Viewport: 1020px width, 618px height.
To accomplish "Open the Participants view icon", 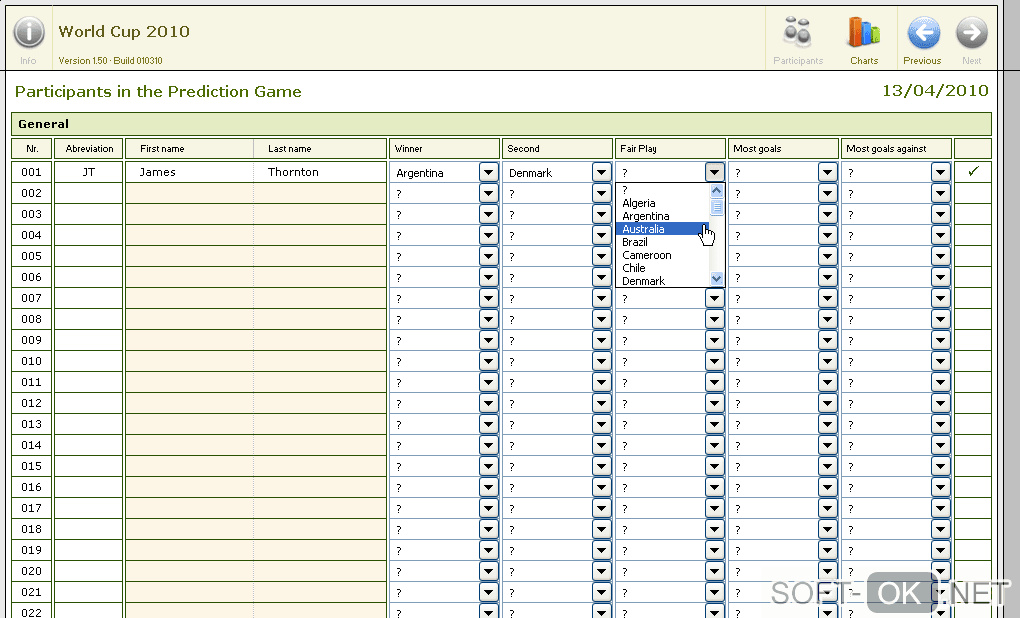I will point(797,33).
